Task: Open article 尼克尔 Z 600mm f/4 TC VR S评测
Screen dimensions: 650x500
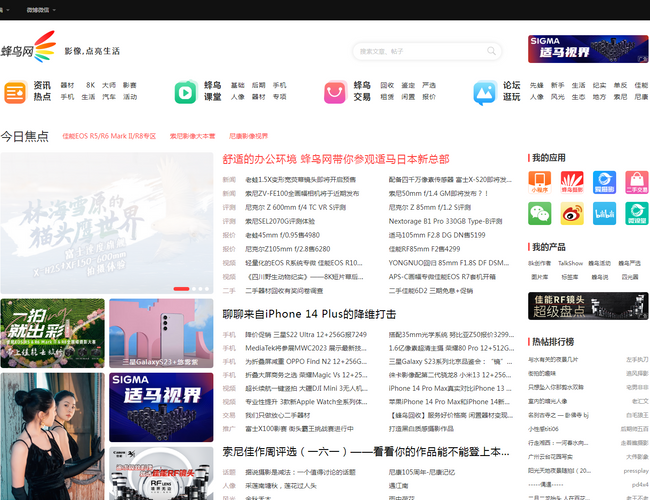Action: point(295,207)
